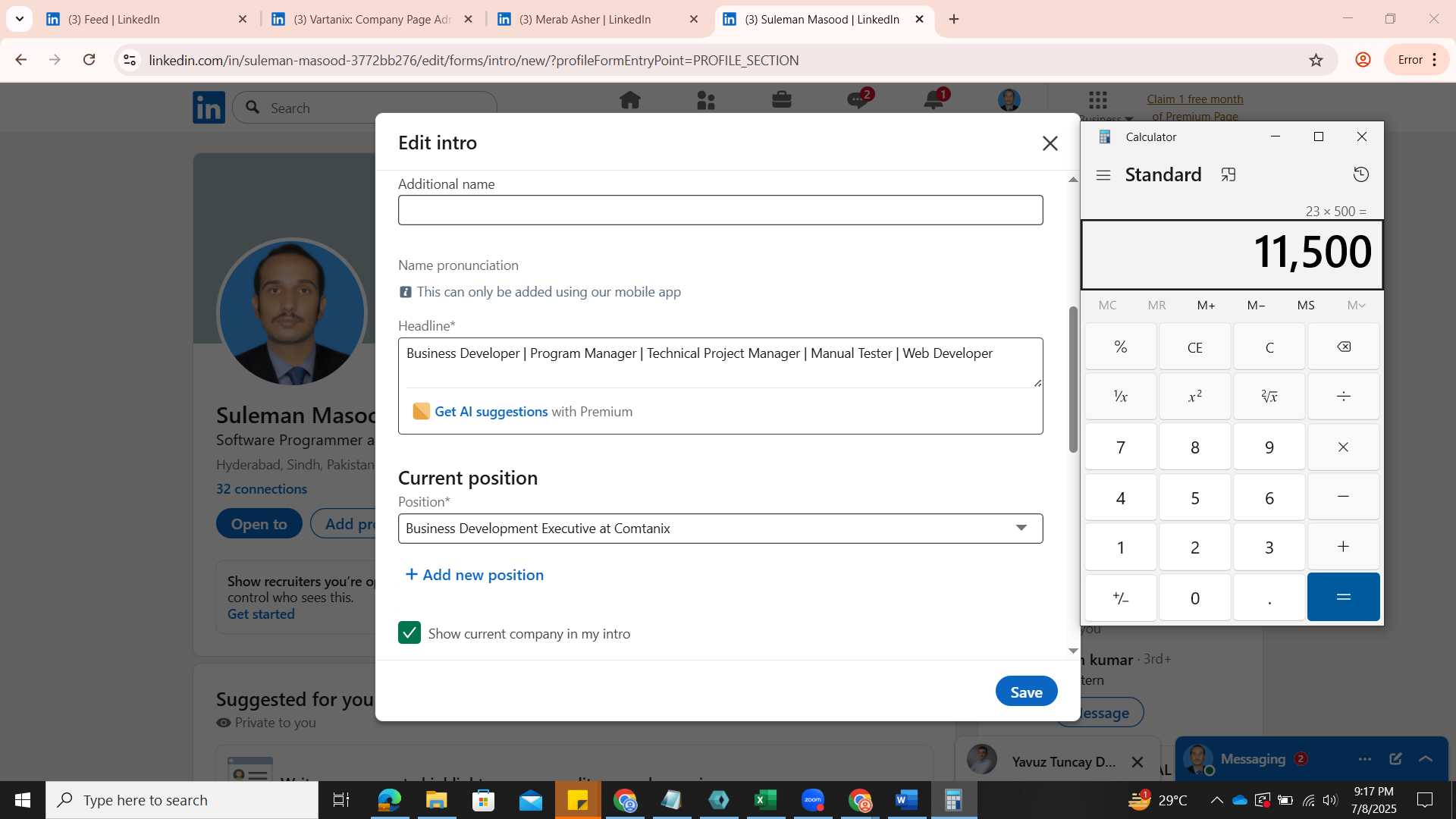Open the Me profile avatar in navbar
Image resolution: width=1456 pixels, height=819 pixels.
[x=1009, y=100]
